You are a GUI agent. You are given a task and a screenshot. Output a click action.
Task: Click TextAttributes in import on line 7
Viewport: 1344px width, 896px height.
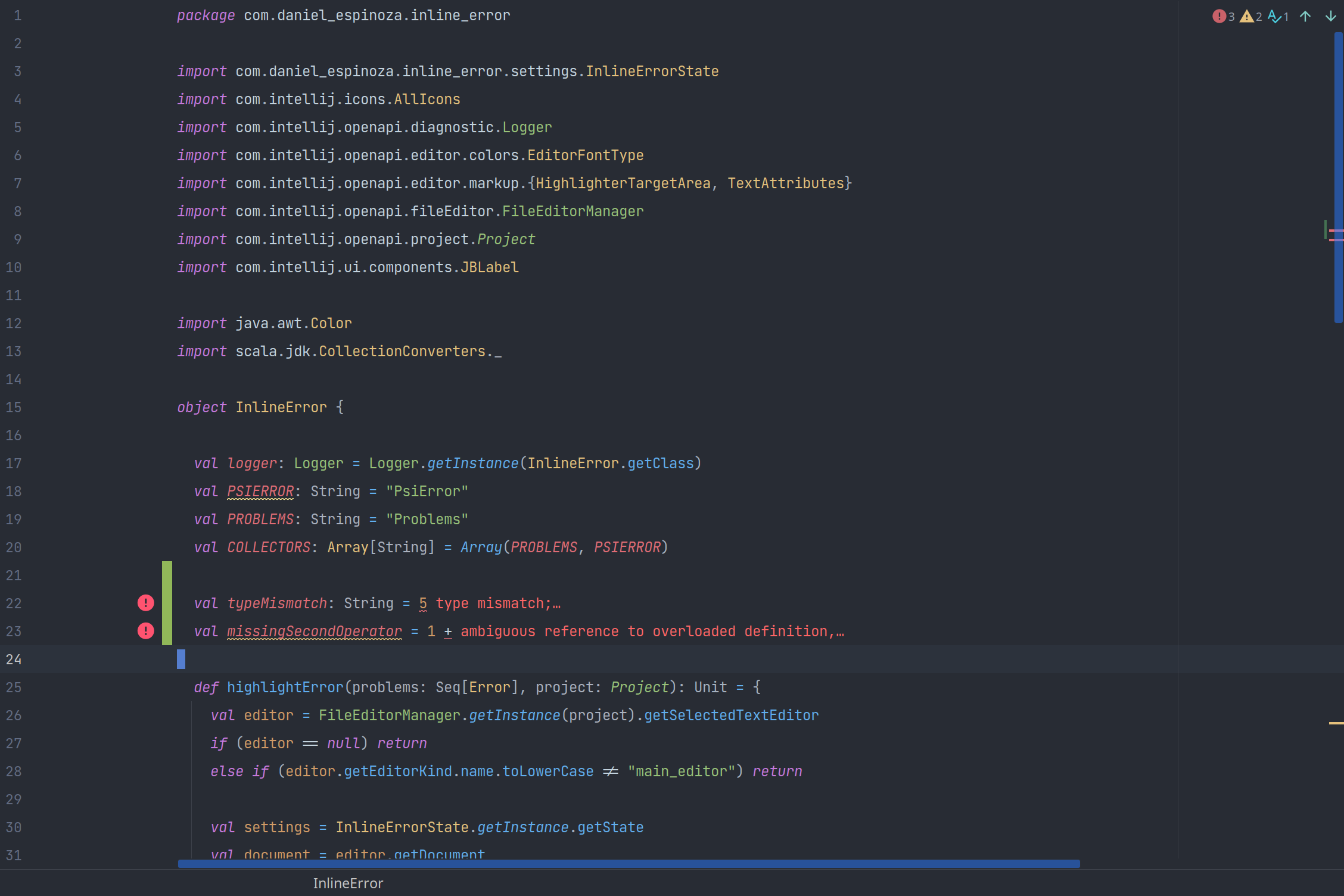[x=786, y=183]
